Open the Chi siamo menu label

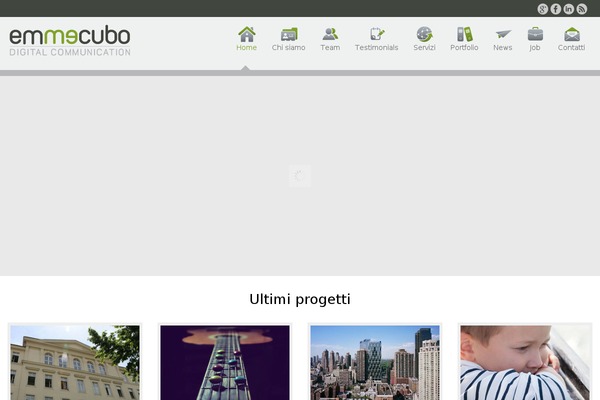[289, 47]
